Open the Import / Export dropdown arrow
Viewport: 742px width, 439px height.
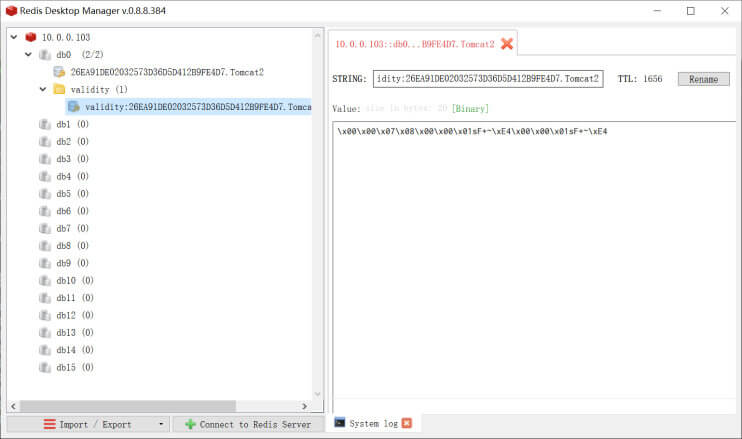pos(161,424)
